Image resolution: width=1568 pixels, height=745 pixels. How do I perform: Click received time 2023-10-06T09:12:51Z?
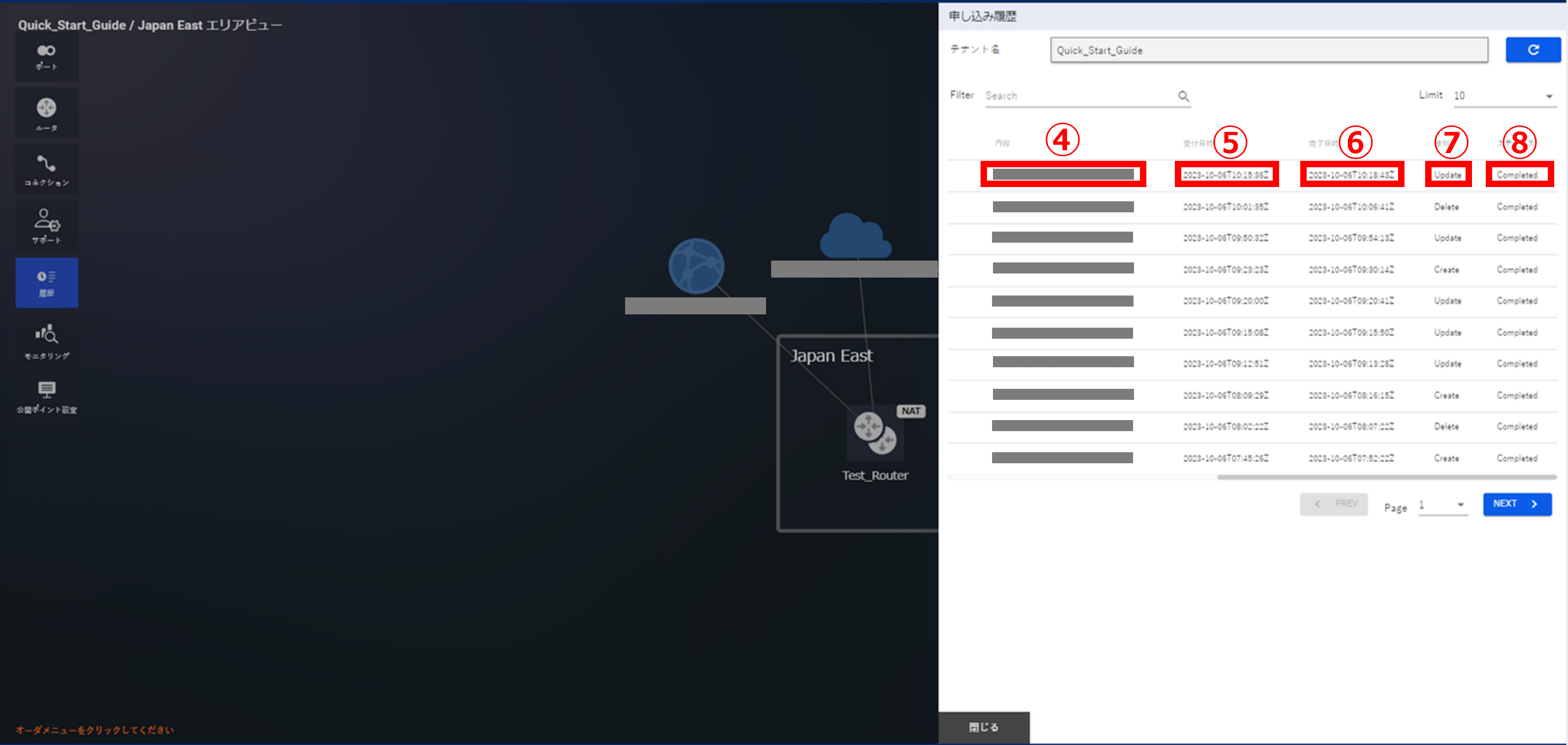1226,364
